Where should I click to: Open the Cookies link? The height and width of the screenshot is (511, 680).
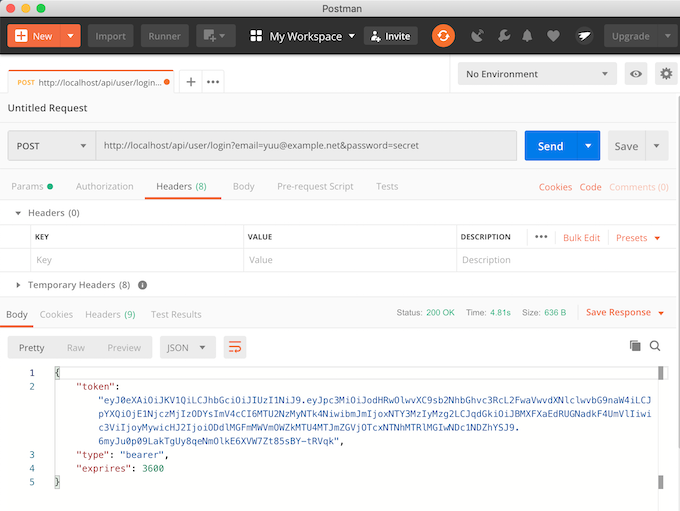coord(555,187)
